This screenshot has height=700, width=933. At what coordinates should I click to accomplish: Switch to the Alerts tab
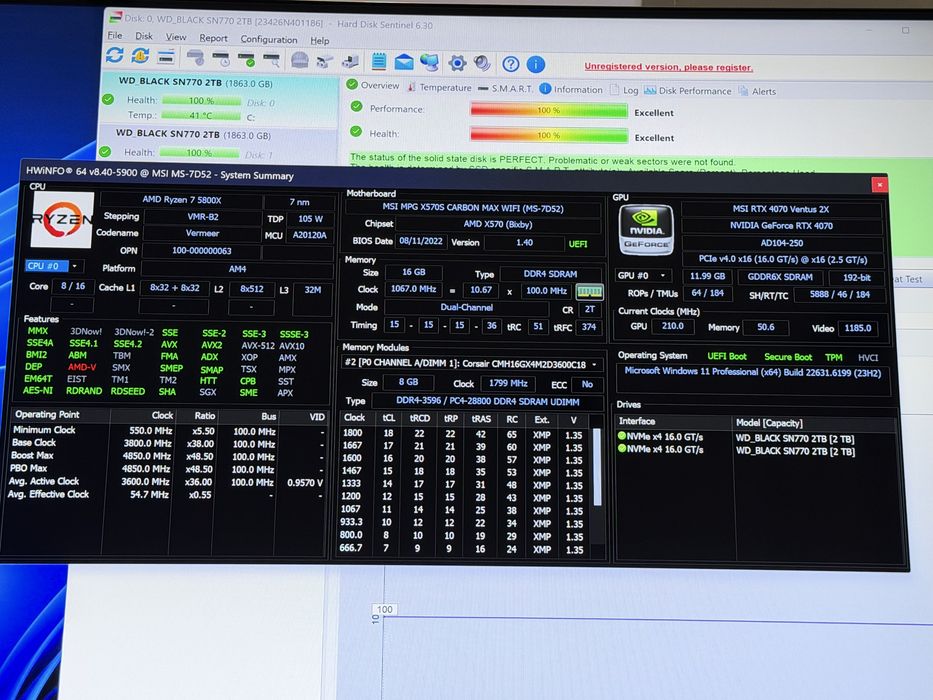(757, 91)
